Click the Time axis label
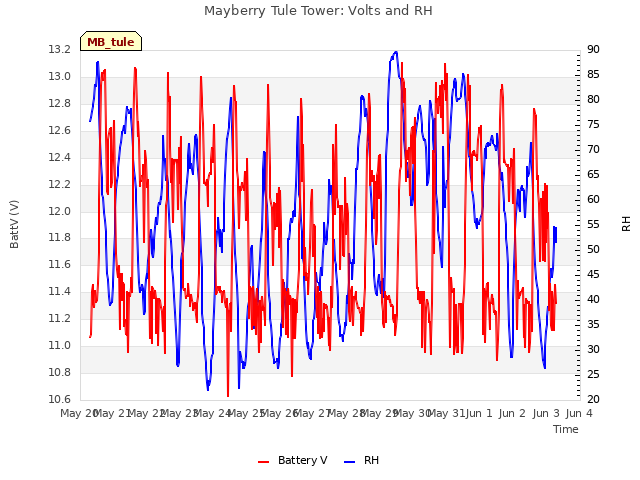The image size is (640, 480). tap(566, 429)
